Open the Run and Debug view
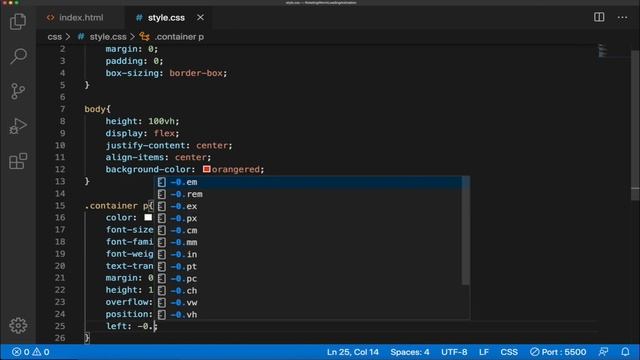Image resolution: width=640 pixels, height=360 pixels. [x=18, y=126]
